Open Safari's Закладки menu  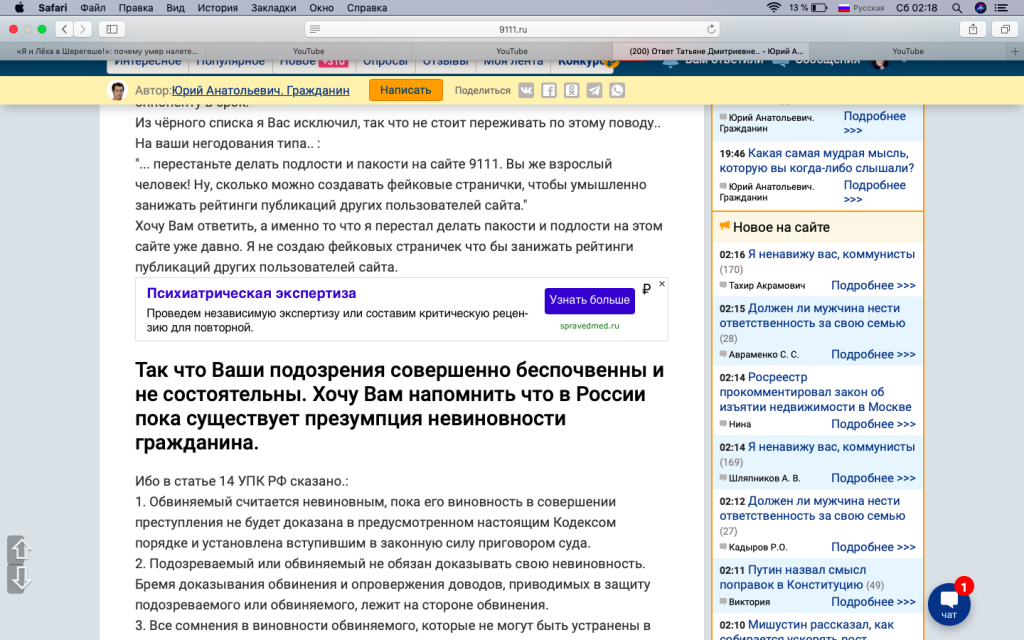273,7
